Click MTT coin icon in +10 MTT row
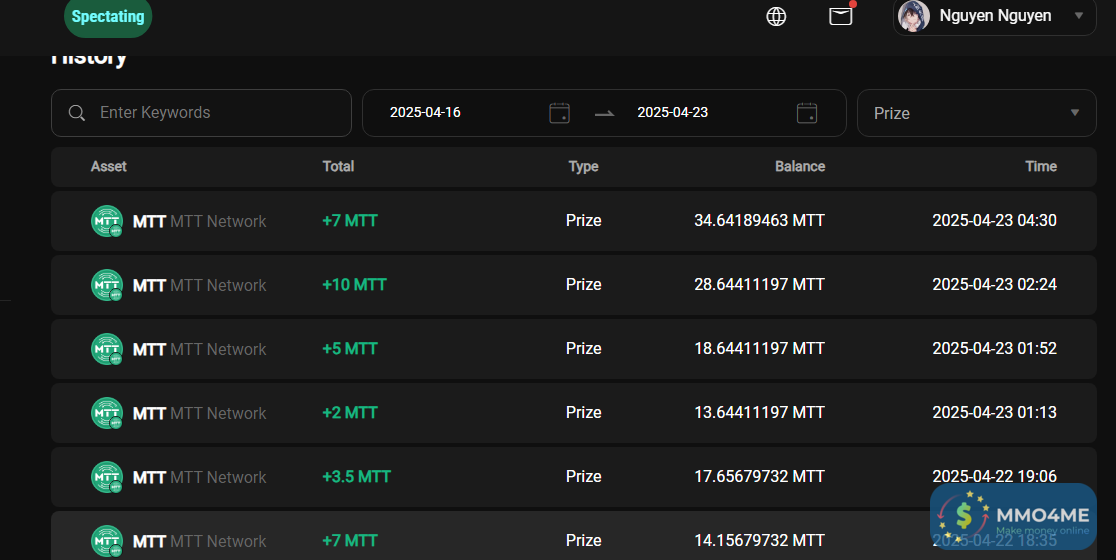 (x=106, y=285)
